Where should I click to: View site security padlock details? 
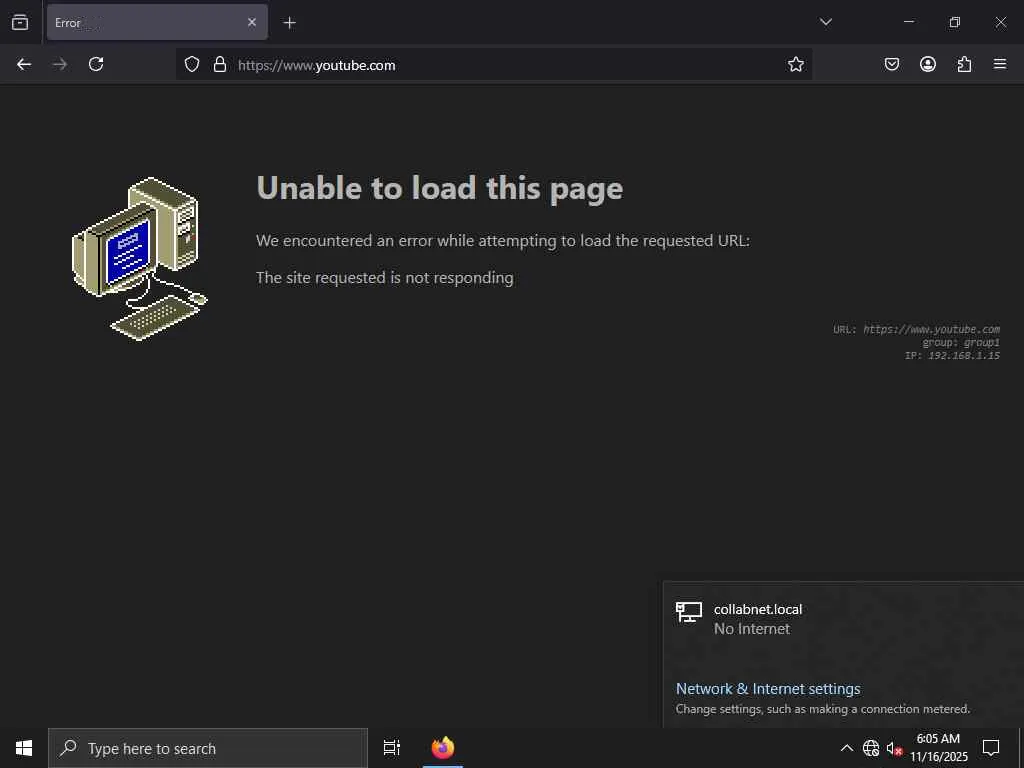tap(220, 64)
